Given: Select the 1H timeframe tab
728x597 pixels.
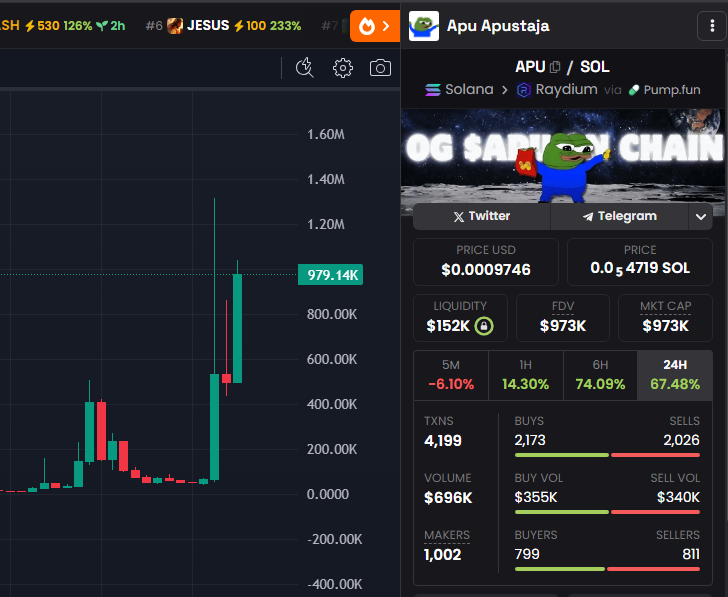Looking at the screenshot, I should point(526,375).
